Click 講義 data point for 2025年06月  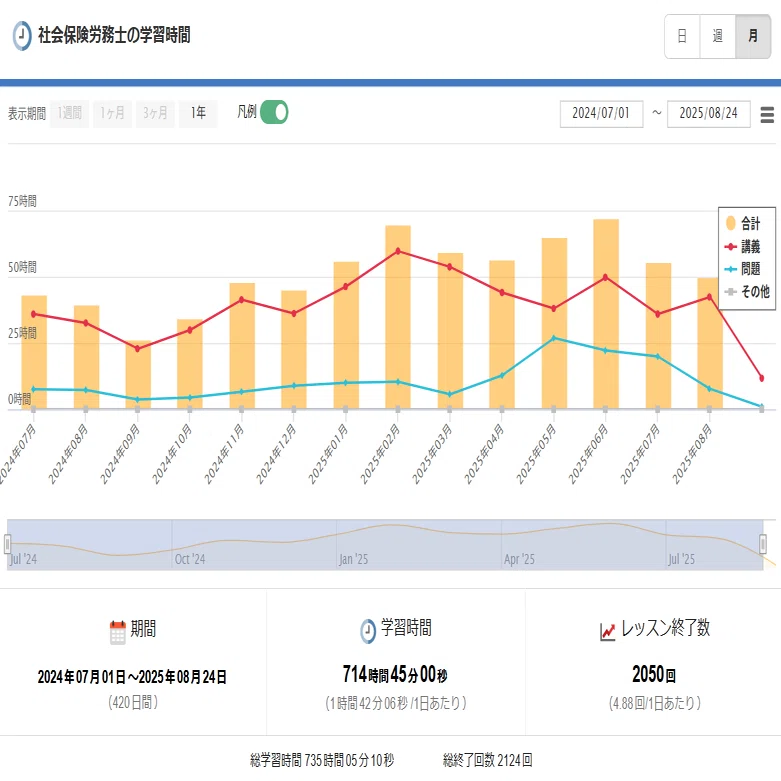click(x=606, y=277)
